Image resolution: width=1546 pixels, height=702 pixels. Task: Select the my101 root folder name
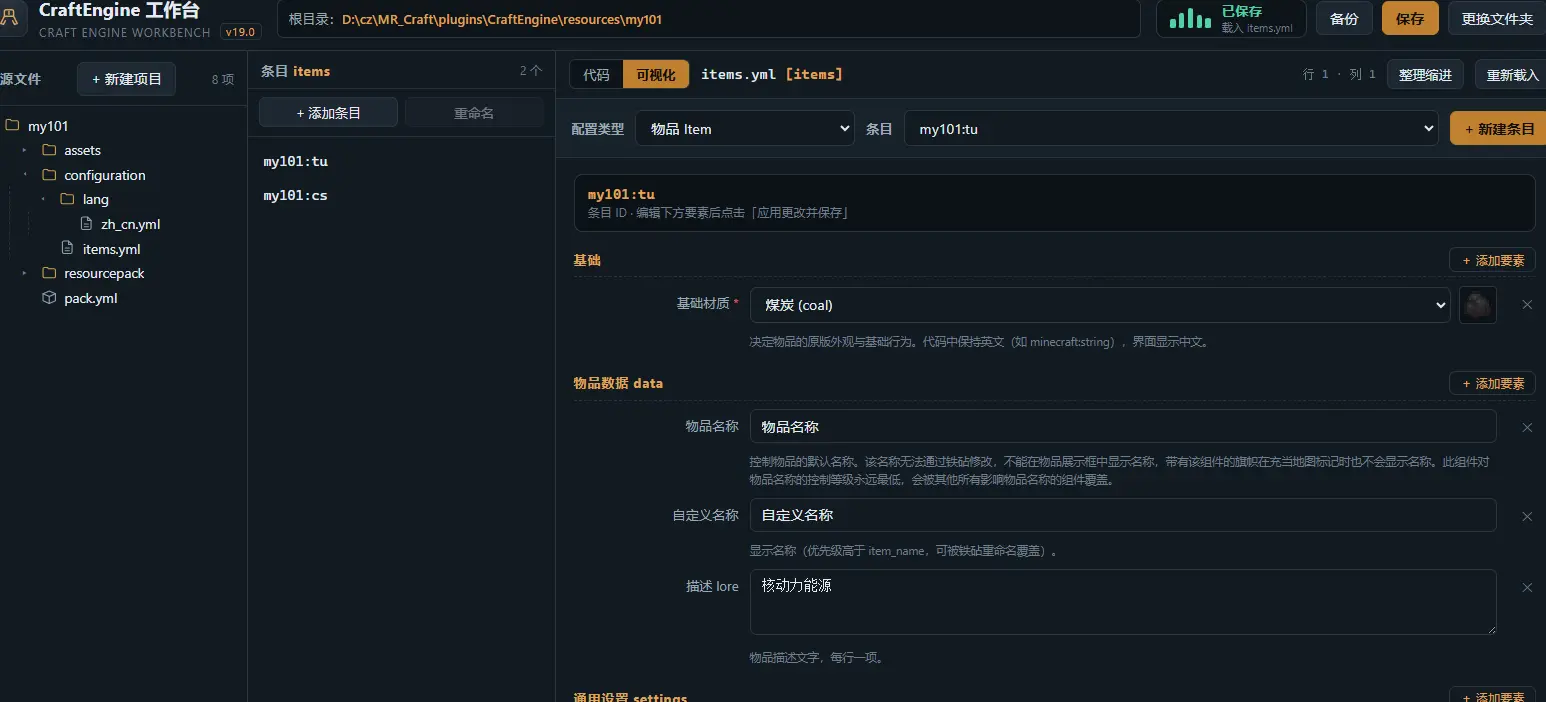48,126
